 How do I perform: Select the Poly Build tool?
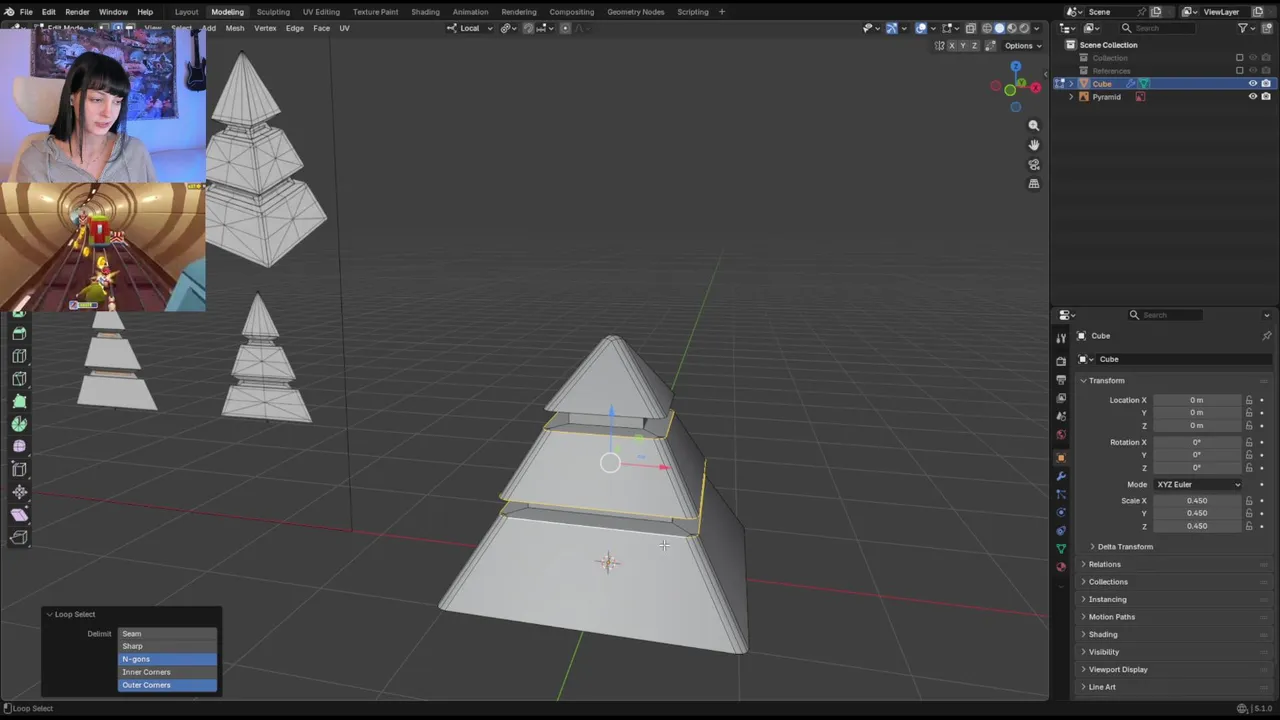(19, 401)
